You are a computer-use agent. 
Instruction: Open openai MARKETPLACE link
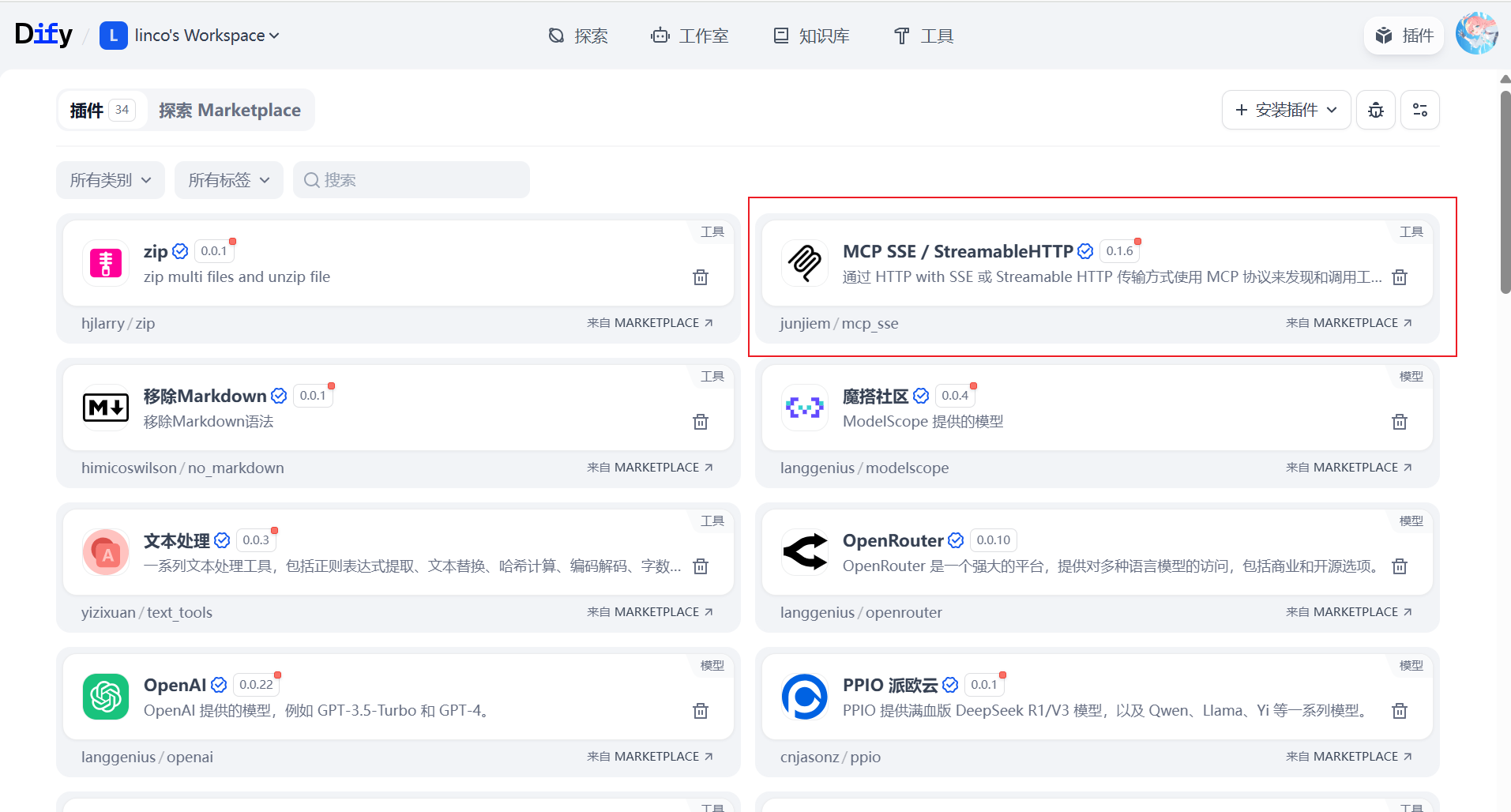tap(650, 757)
